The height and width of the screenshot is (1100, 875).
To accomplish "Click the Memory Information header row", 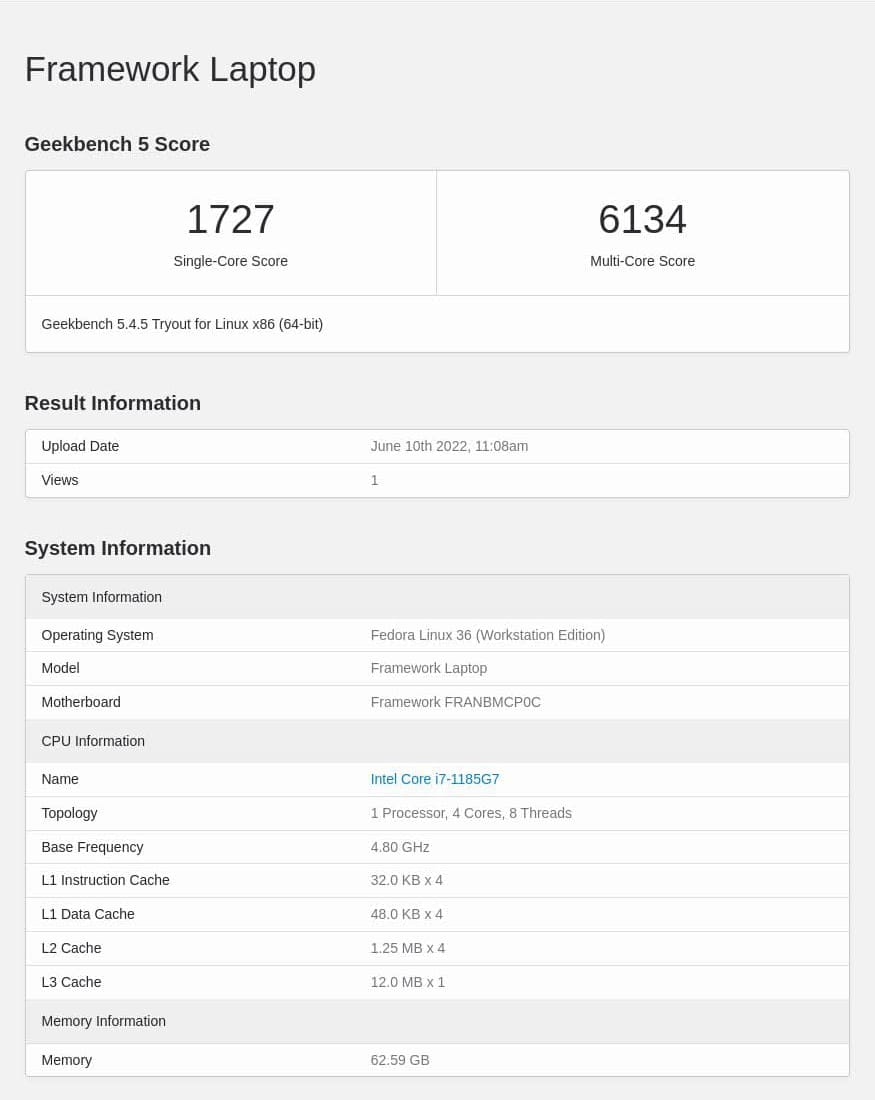I will [x=437, y=1021].
